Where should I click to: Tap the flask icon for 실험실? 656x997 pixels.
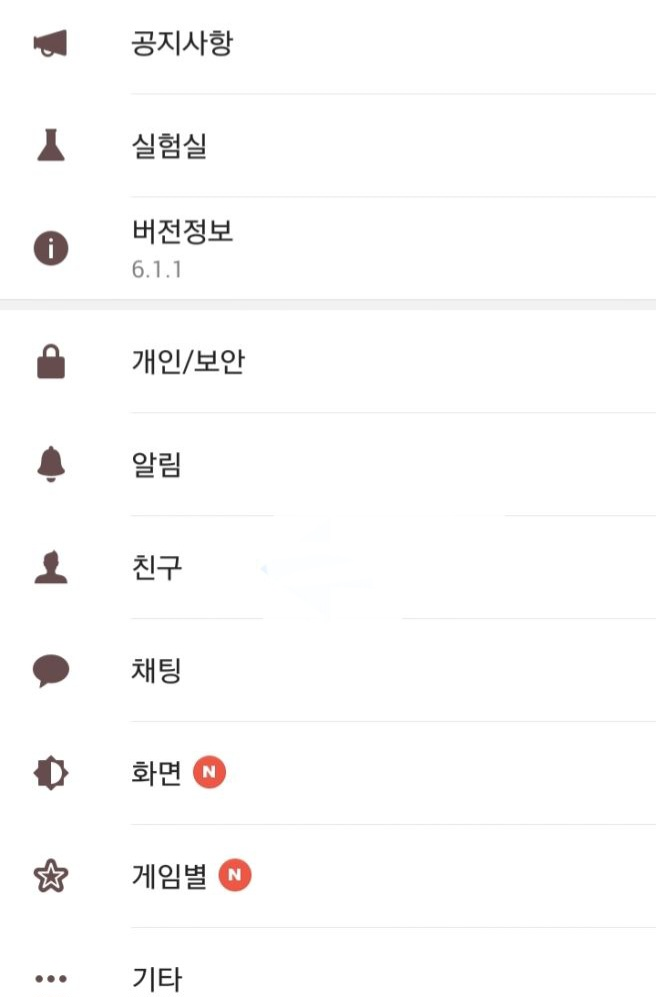point(51,147)
